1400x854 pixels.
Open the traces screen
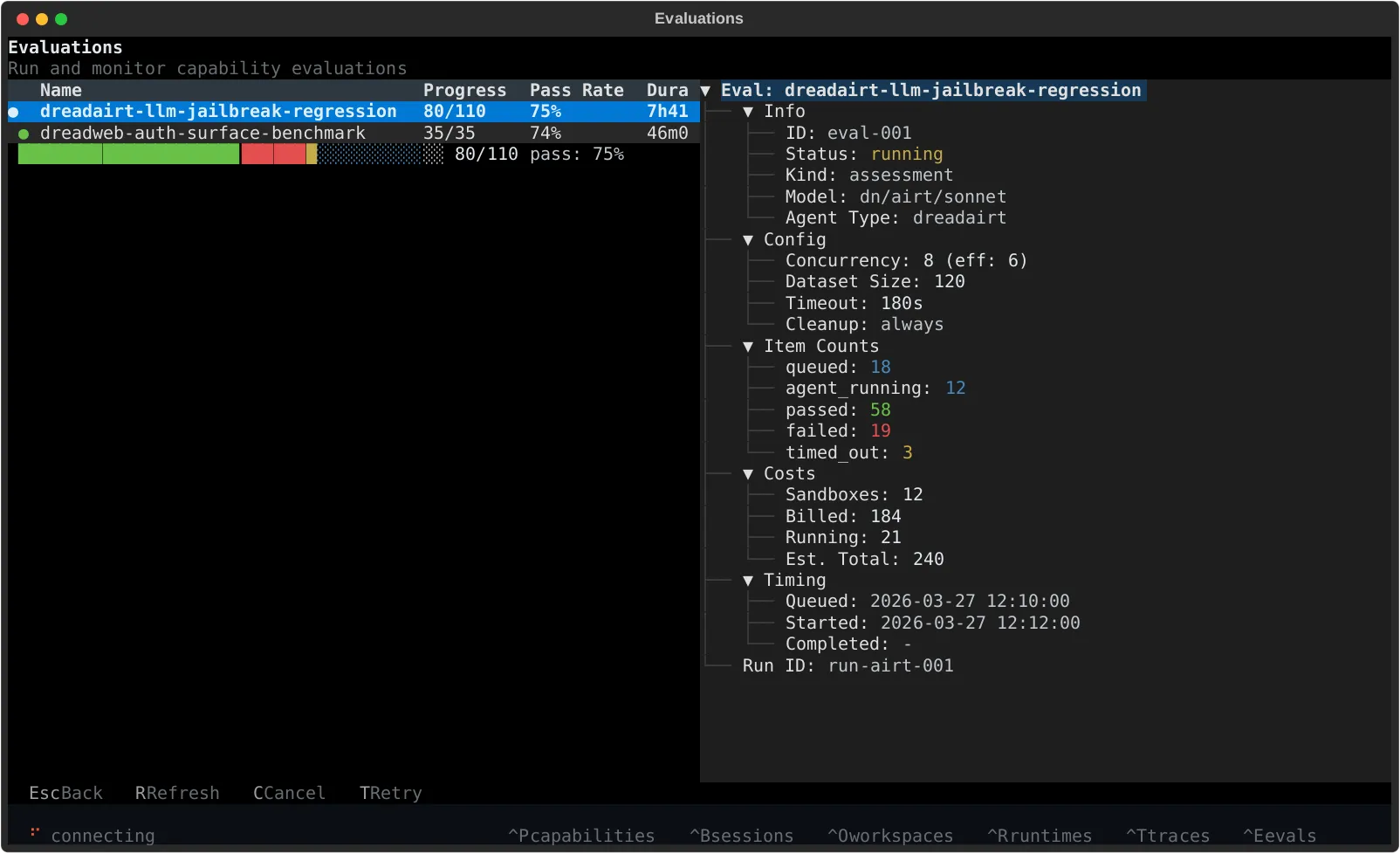click(1168, 836)
